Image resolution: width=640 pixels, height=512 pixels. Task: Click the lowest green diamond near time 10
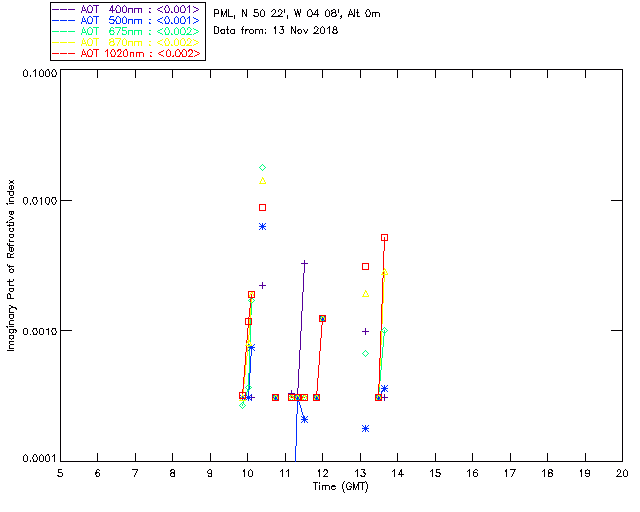click(242, 405)
